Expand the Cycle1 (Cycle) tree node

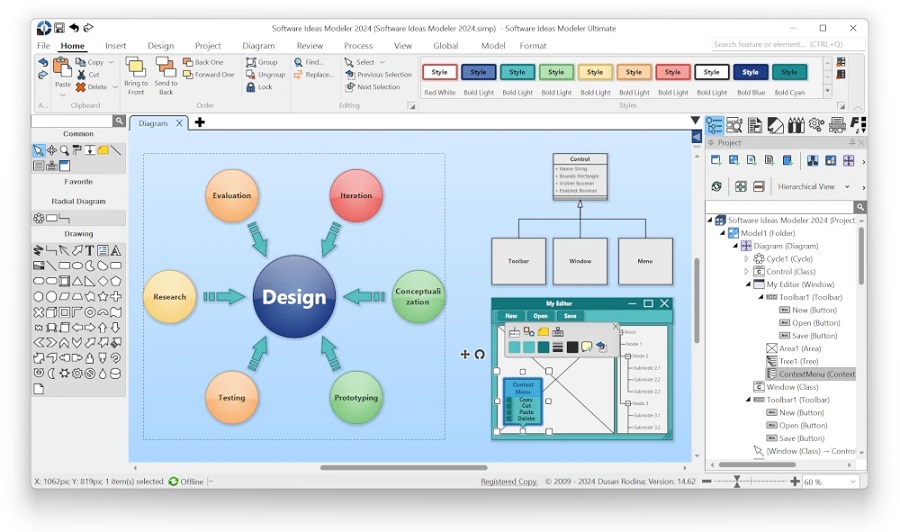747,259
